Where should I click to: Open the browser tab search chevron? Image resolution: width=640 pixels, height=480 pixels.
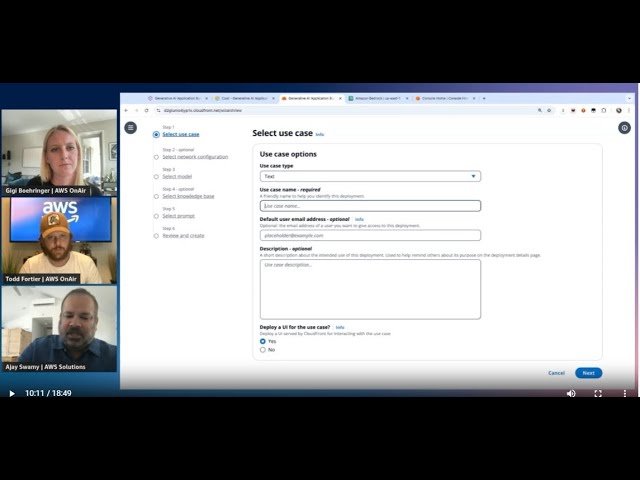pyautogui.click(x=629, y=98)
